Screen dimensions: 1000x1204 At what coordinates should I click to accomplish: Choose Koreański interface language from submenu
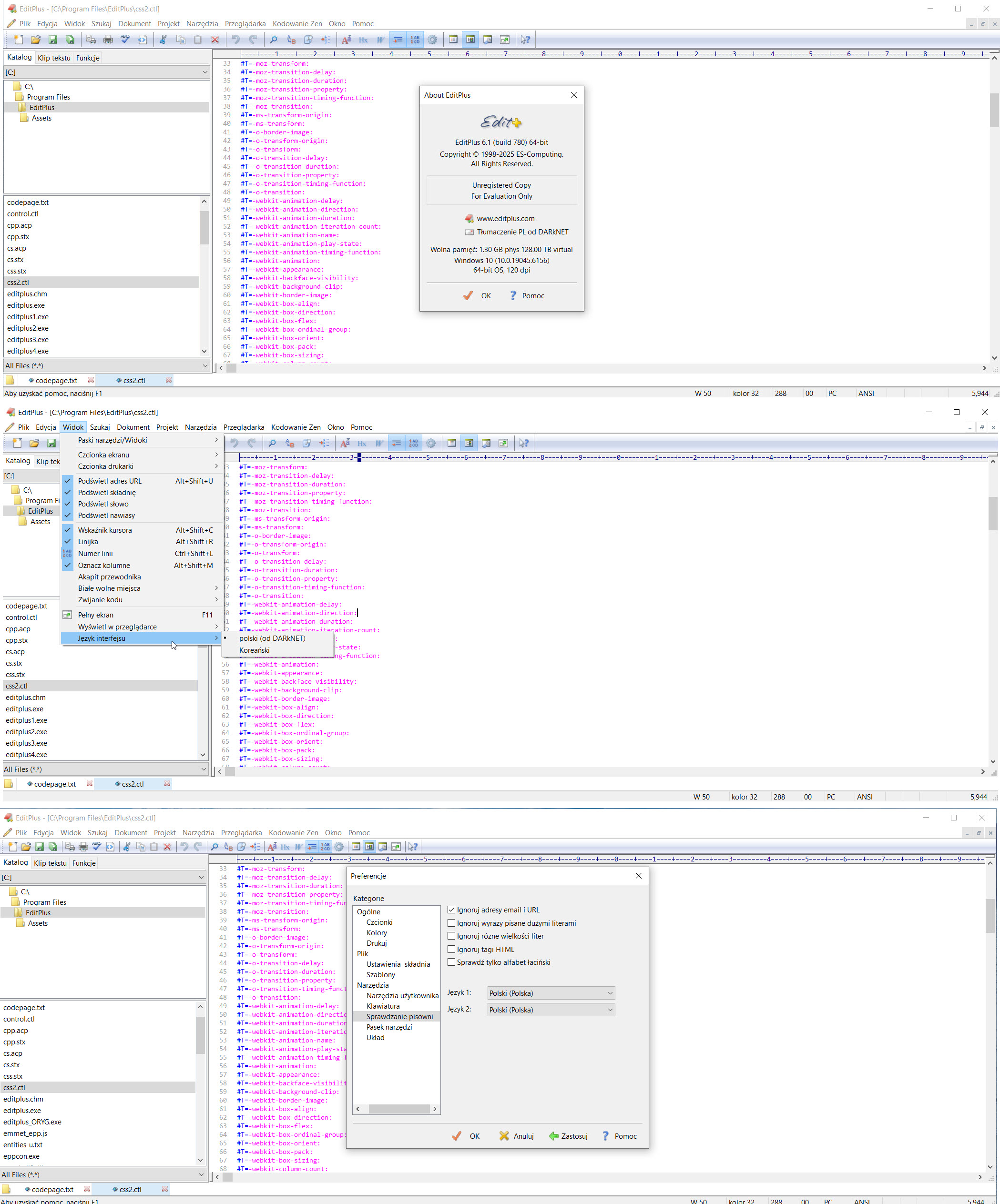pos(254,650)
